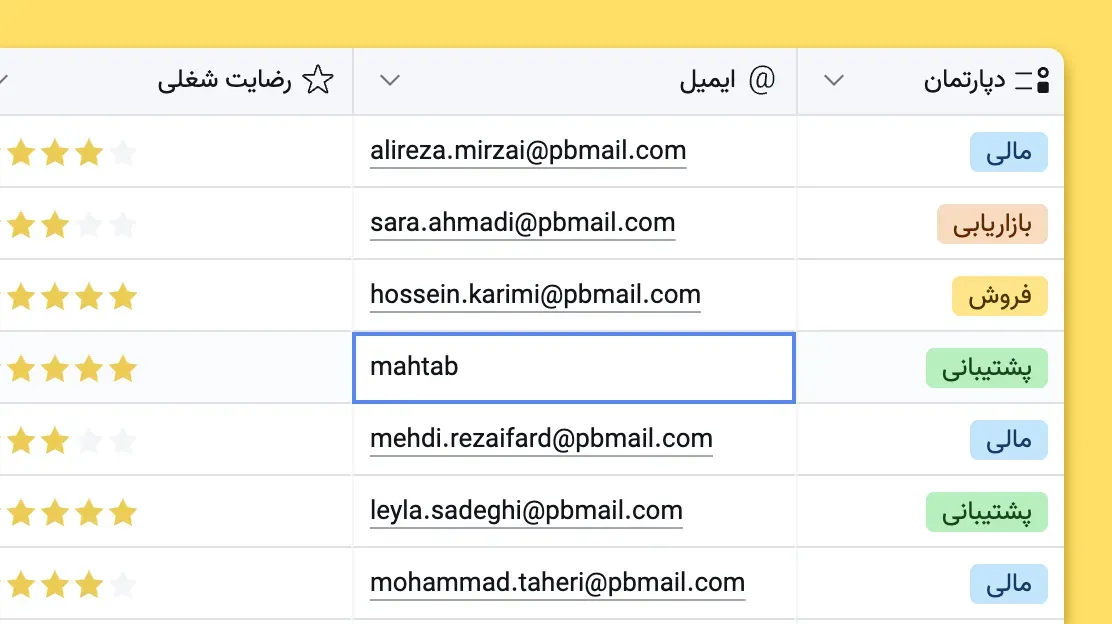This screenshot has height=624, width=1112.
Task: Click the department icon beside دپارتمان header
Action: [1034, 81]
